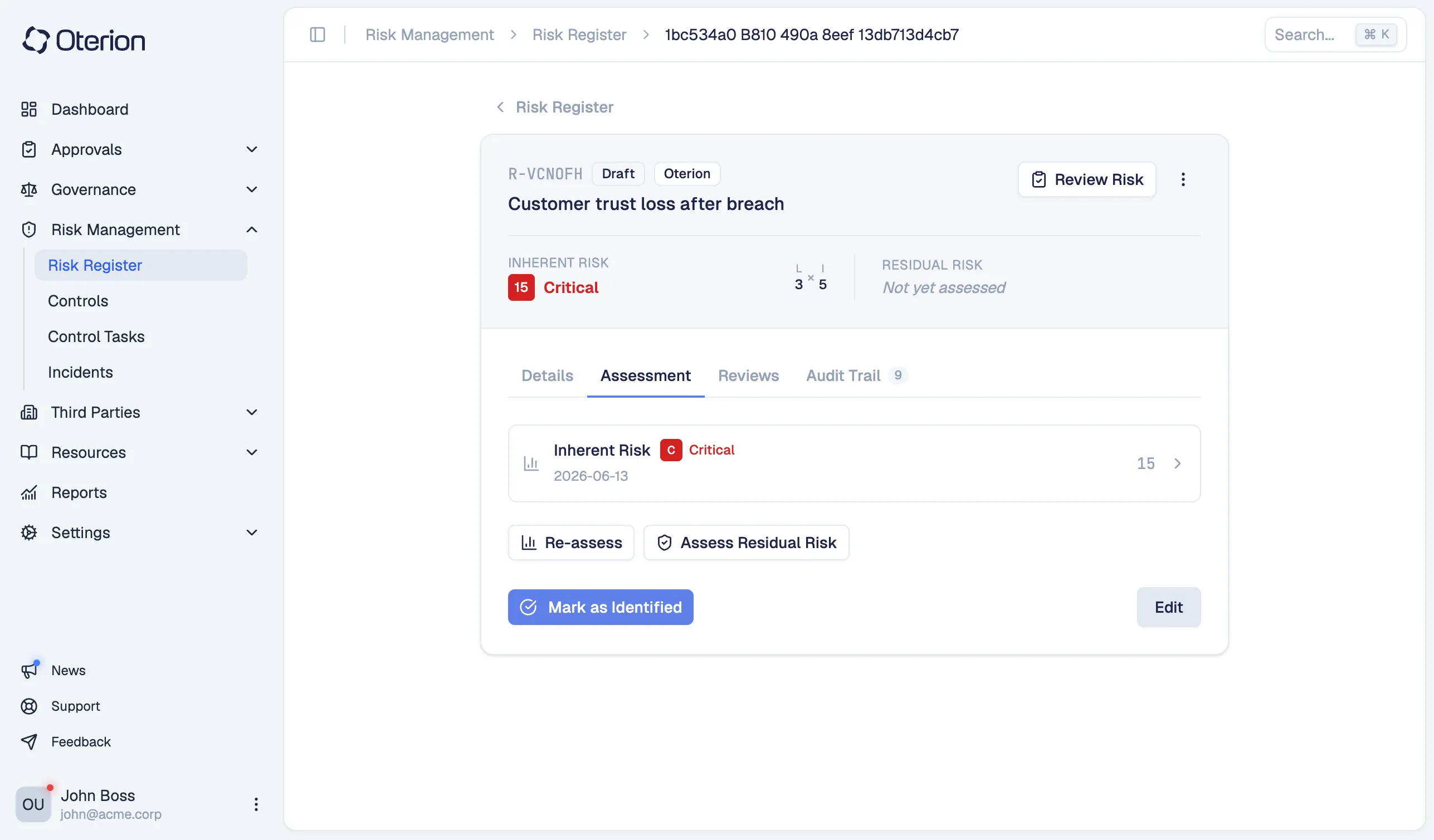Screen dimensions: 1434x840
Task: Collapse the Risk Management section chevron
Action: 251,229
